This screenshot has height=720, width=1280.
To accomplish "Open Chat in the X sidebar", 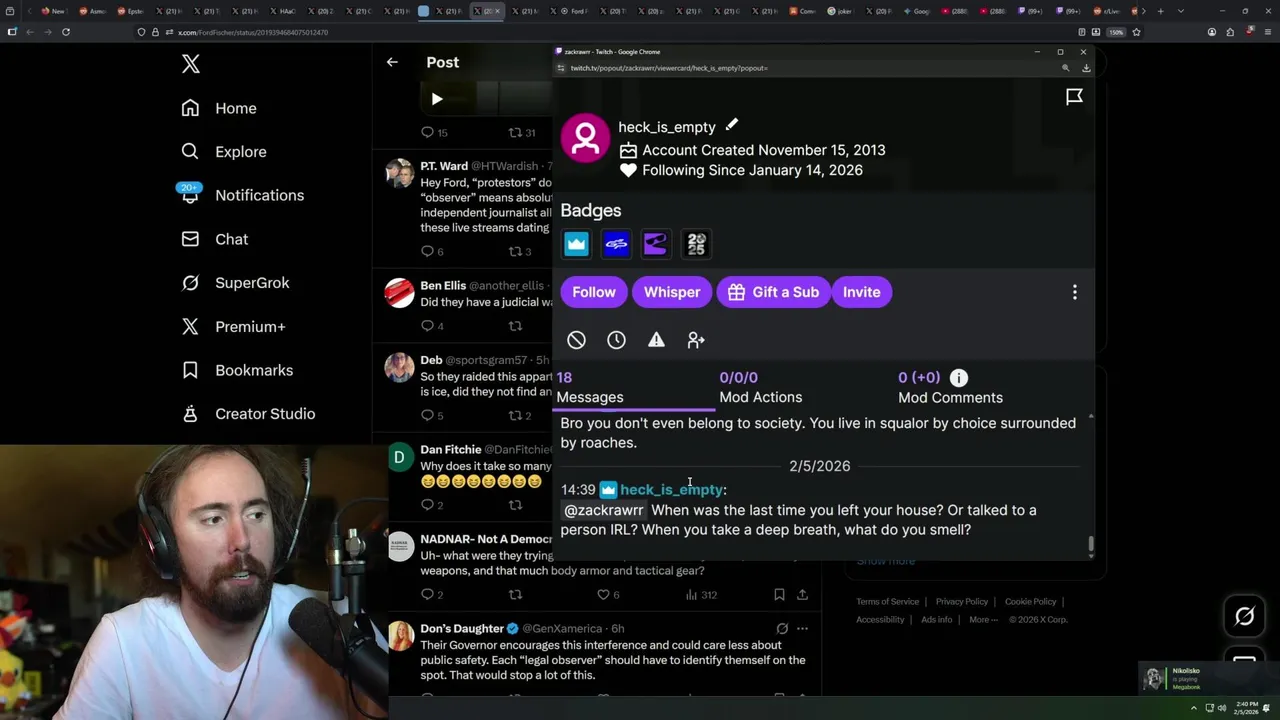I will 215,239.
